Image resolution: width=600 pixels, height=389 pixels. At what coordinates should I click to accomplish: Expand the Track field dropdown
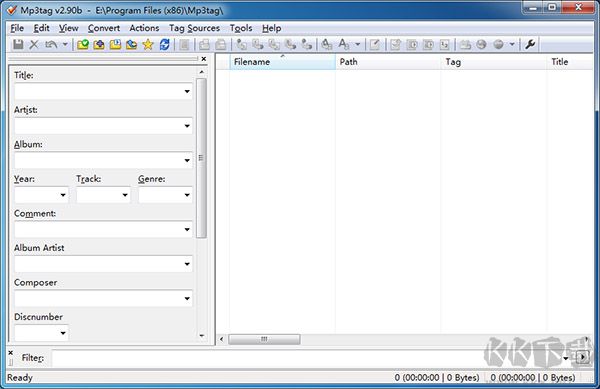[x=125, y=195]
